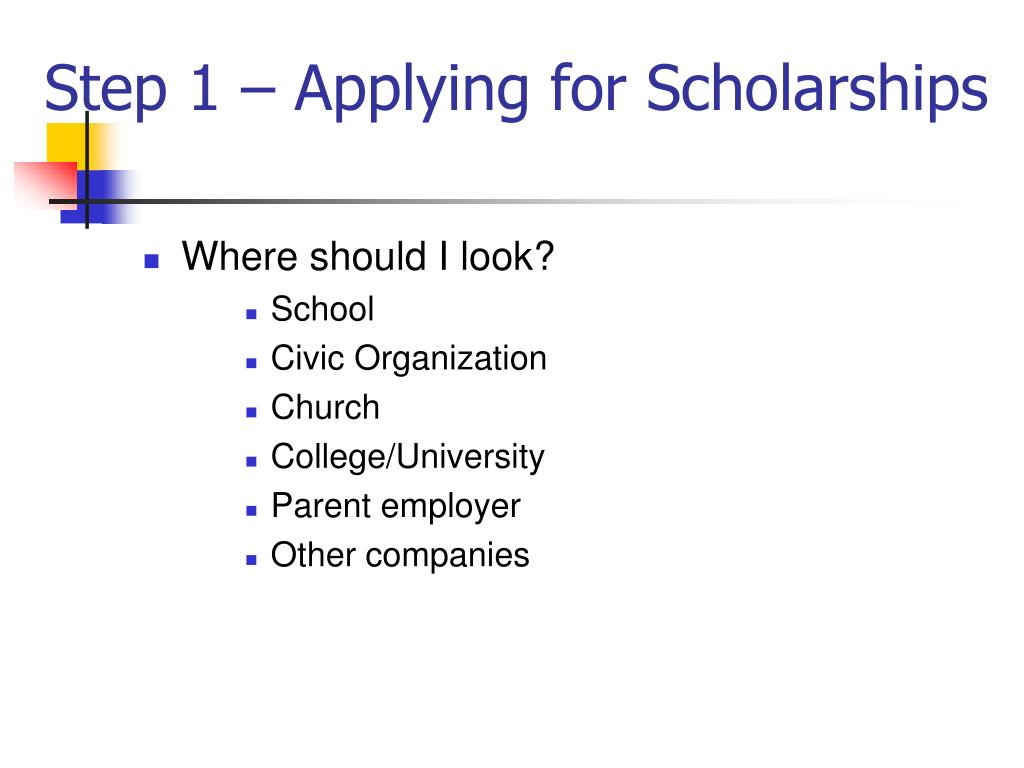The height and width of the screenshot is (768, 1024).
Task: Click the bullet marker next to 'Civic Organization'
Action: (x=251, y=363)
